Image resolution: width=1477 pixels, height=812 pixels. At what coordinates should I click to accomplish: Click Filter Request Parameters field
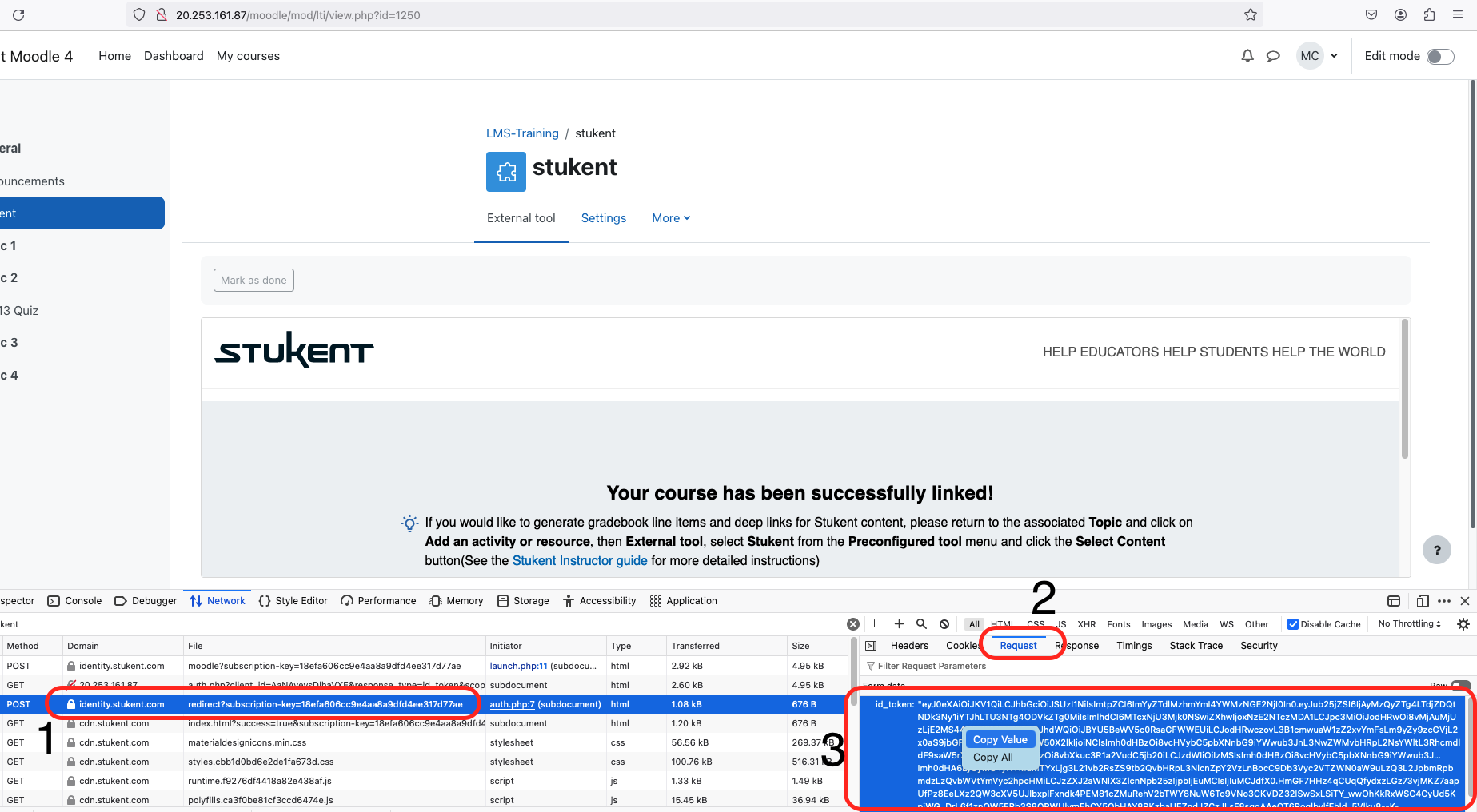1166,666
